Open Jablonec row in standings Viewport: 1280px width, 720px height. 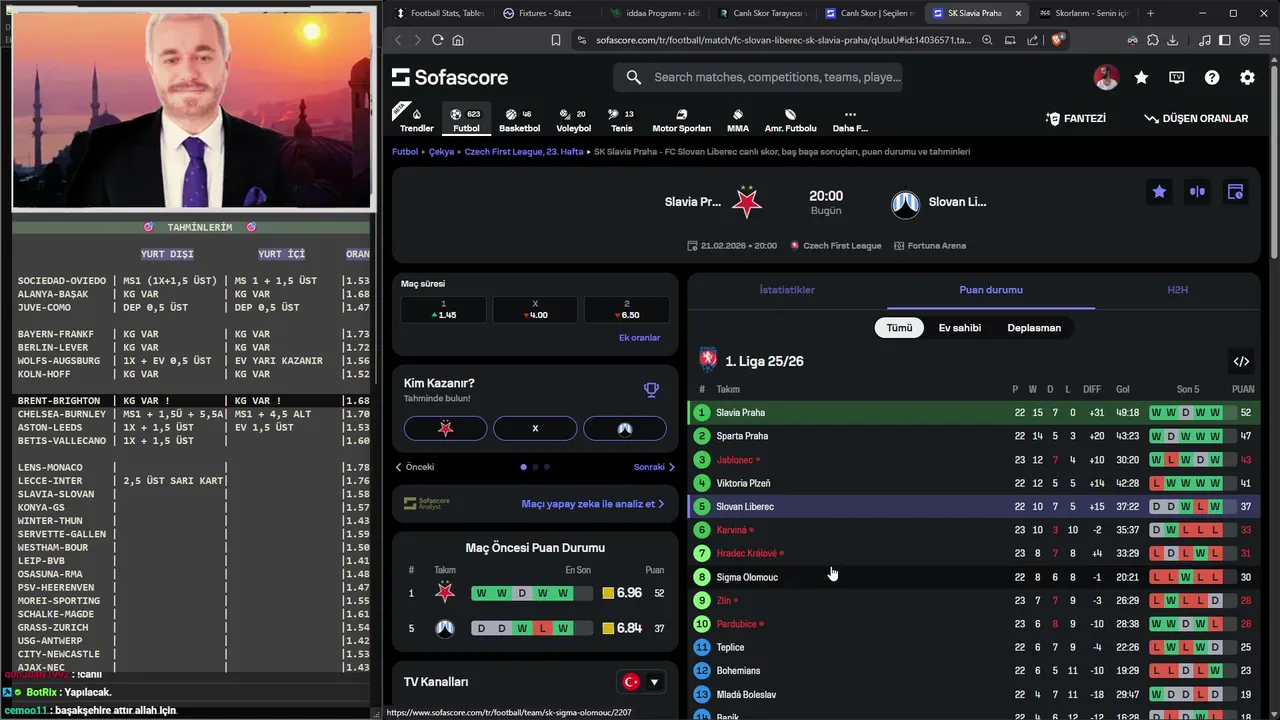(x=973, y=460)
